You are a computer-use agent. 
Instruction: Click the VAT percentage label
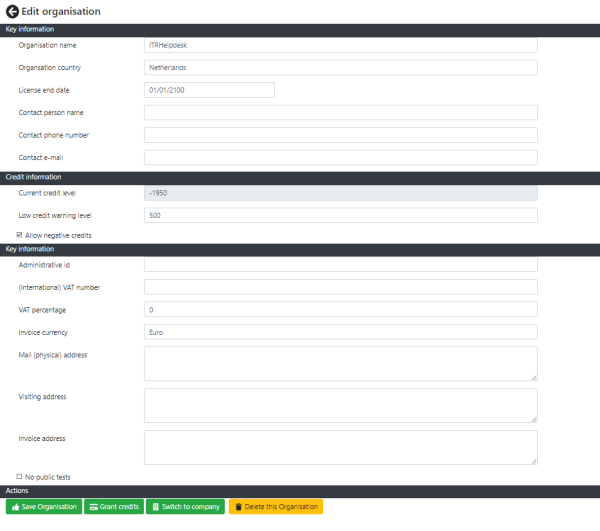click(x=42, y=310)
